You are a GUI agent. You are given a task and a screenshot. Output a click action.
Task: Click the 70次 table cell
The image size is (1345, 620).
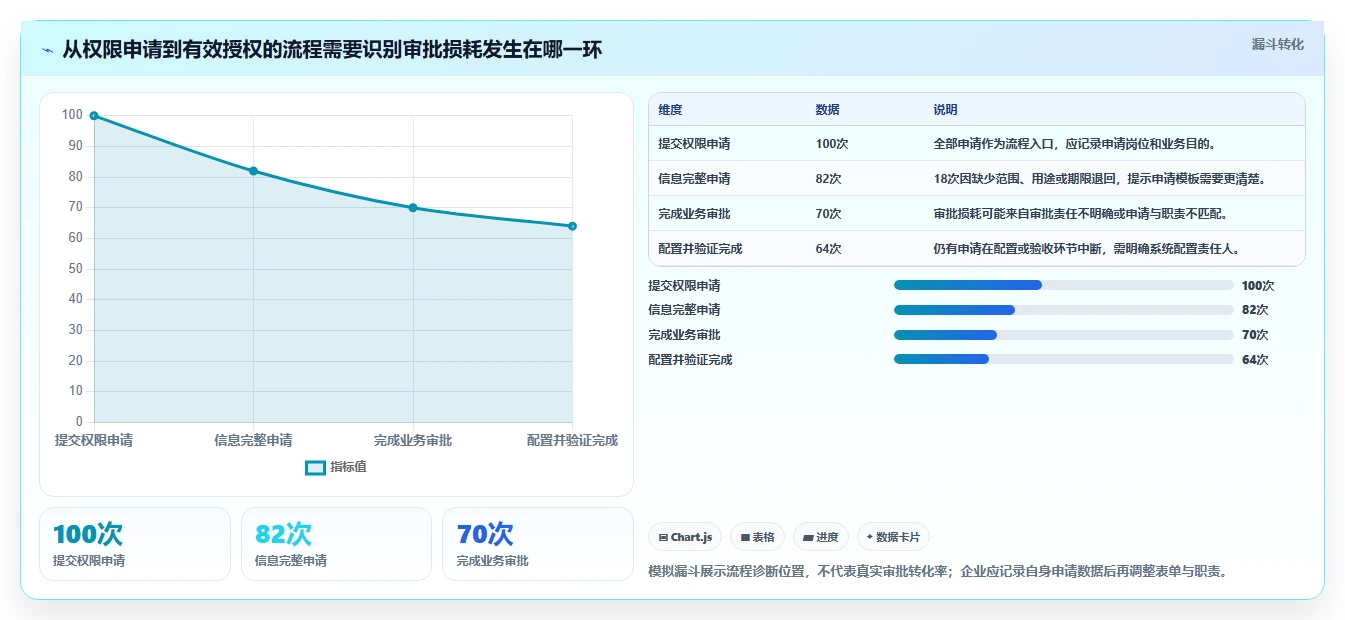pos(828,214)
